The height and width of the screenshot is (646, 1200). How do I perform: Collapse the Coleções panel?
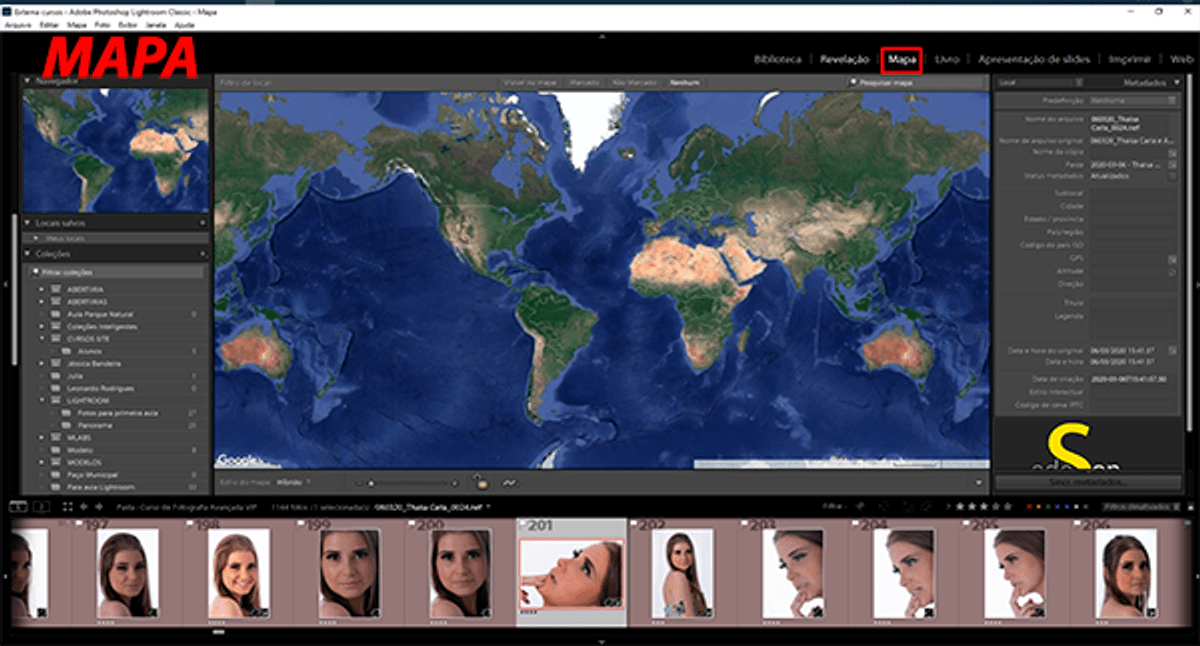click(x=28, y=254)
